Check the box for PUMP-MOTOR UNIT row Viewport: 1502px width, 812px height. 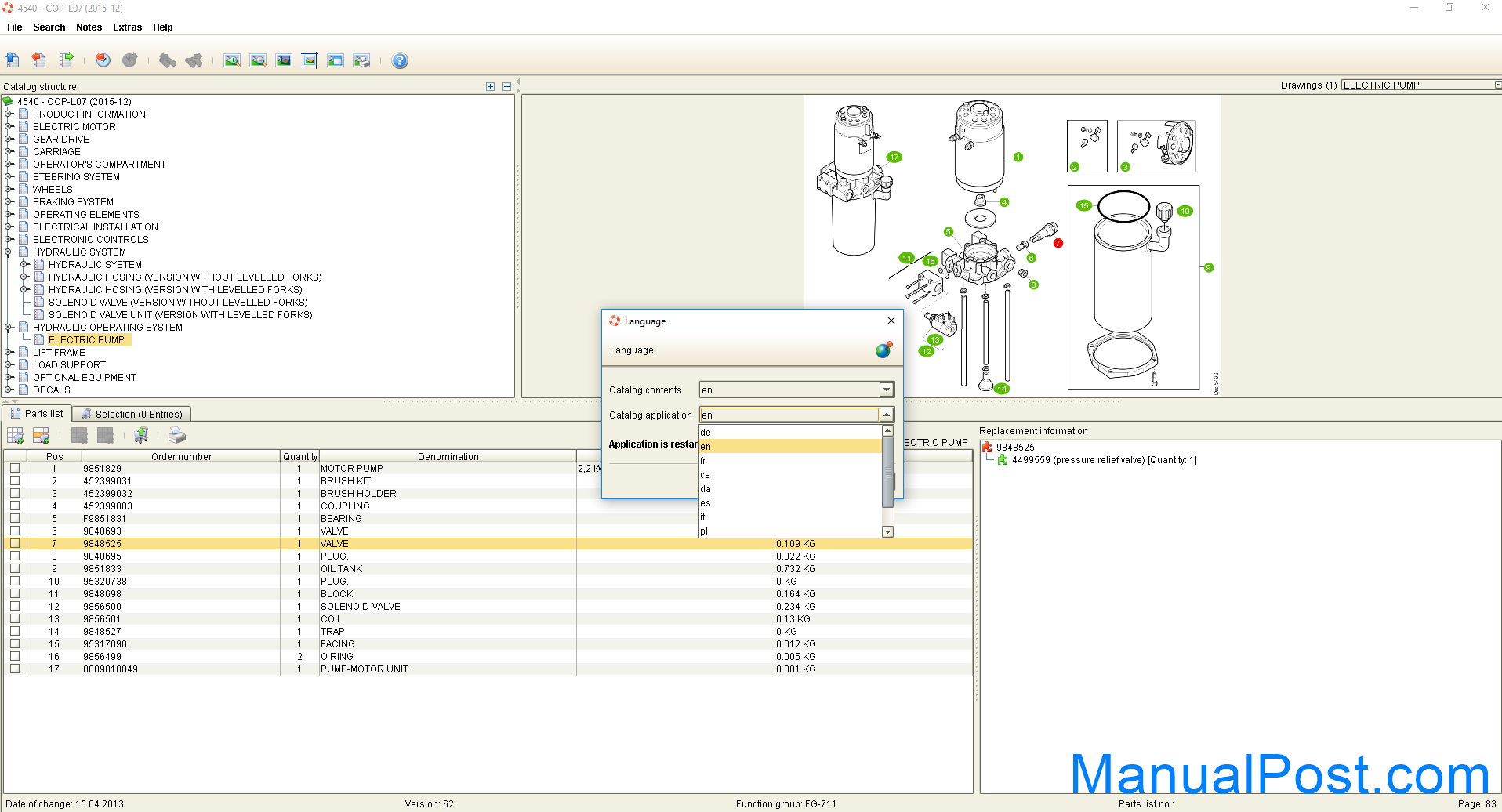click(15, 669)
